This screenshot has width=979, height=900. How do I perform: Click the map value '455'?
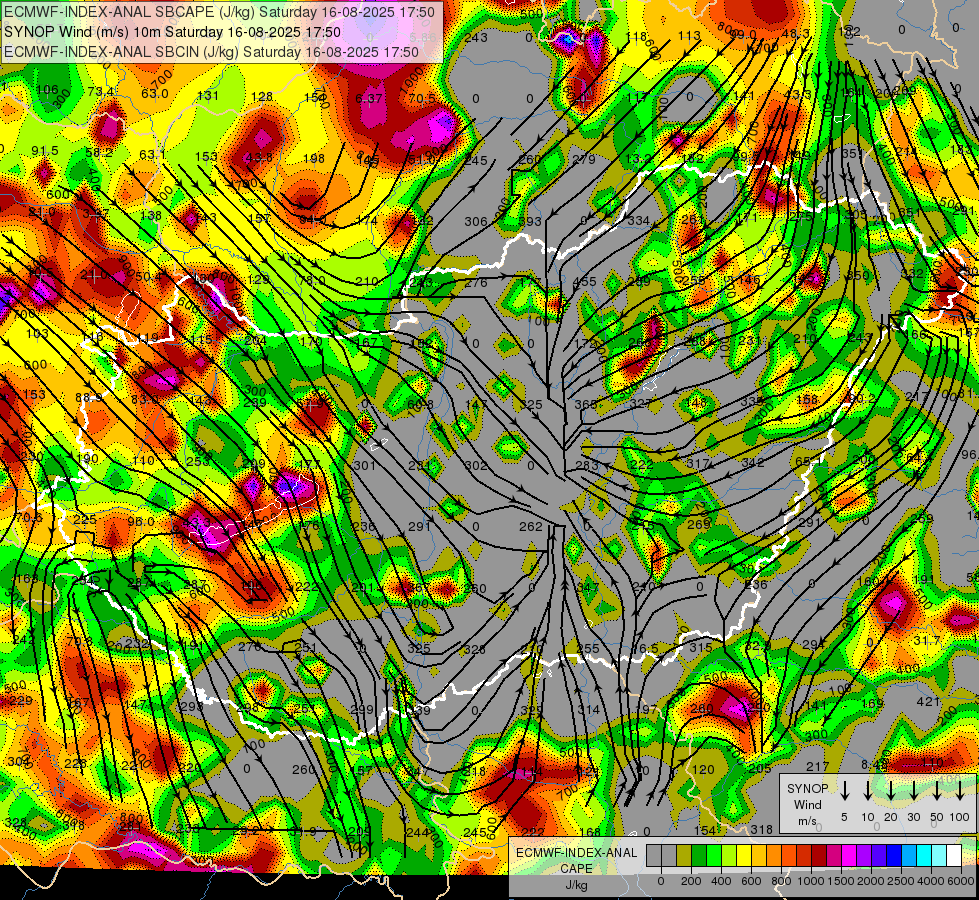[584, 282]
